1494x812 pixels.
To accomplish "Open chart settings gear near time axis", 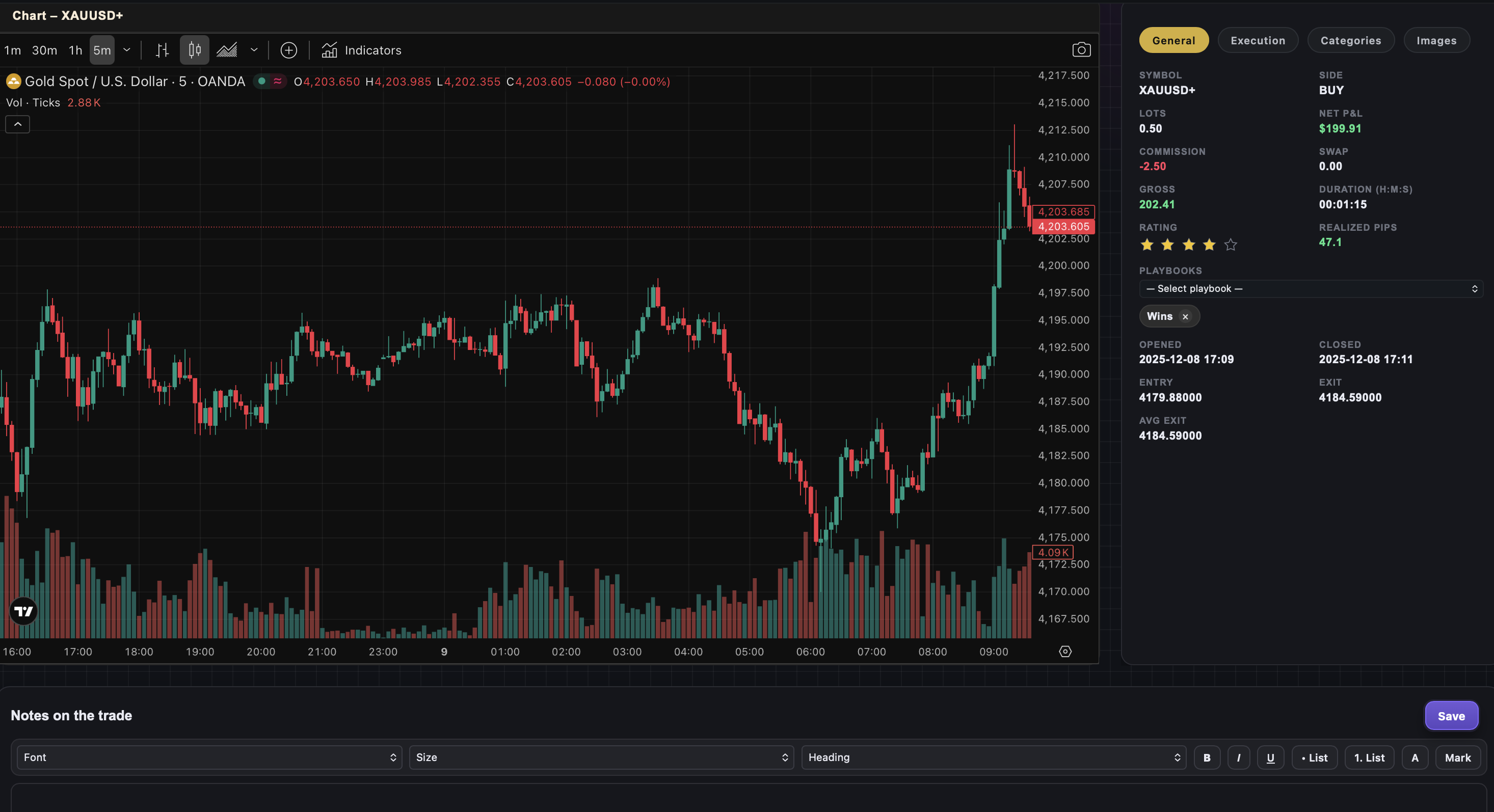I will (1065, 652).
